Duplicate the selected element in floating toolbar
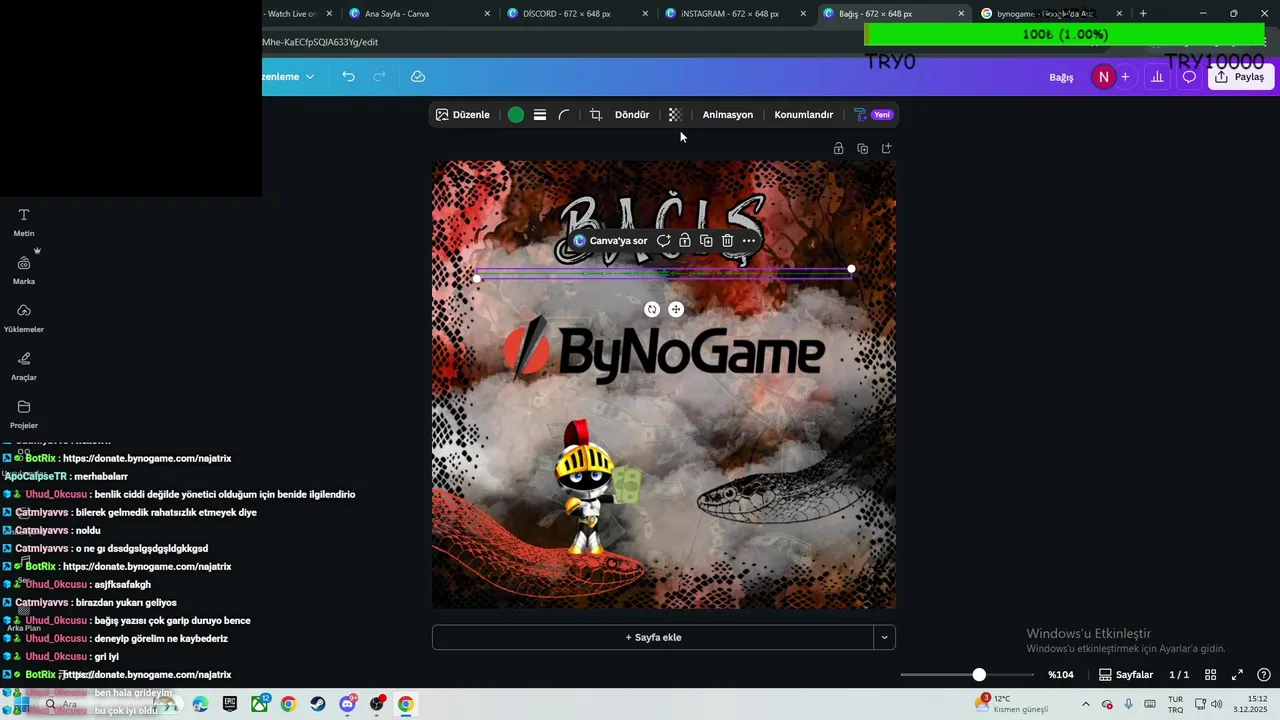Image resolution: width=1280 pixels, height=720 pixels. [x=706, y=241]
